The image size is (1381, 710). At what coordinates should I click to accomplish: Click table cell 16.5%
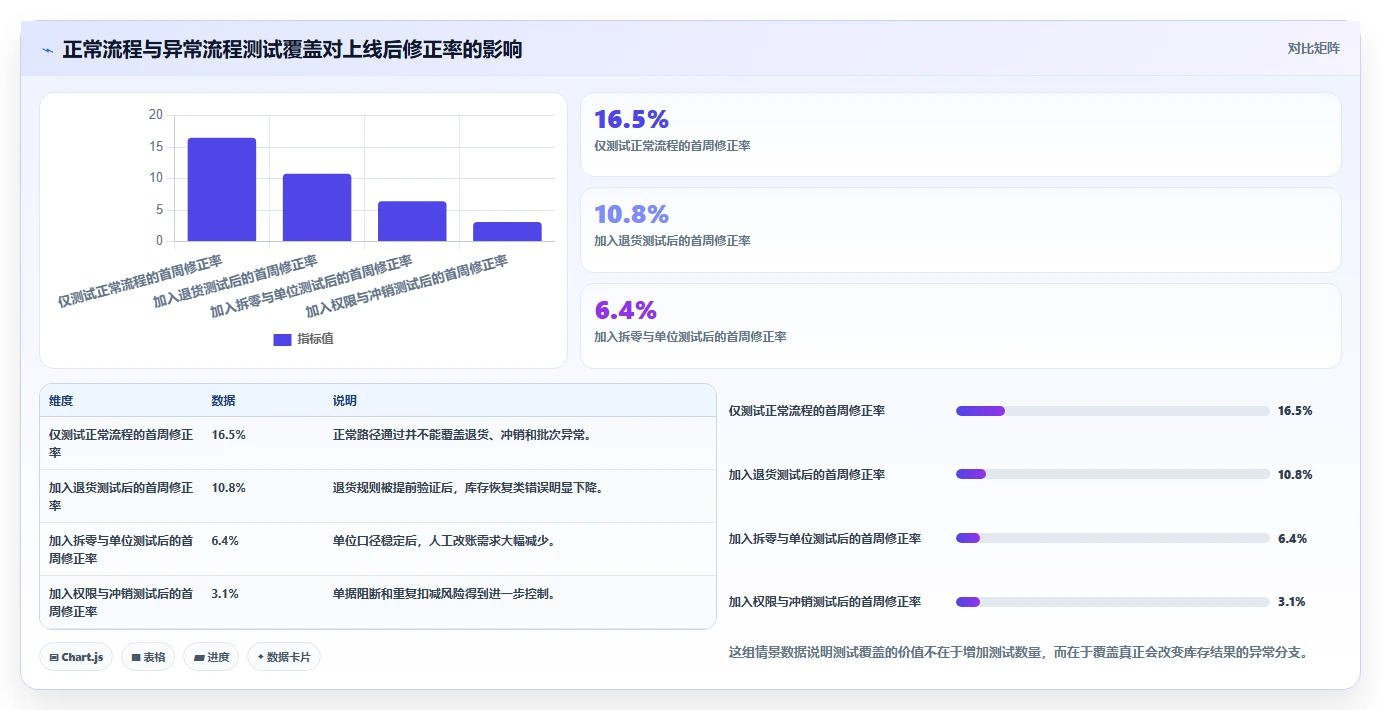point(228,435)
